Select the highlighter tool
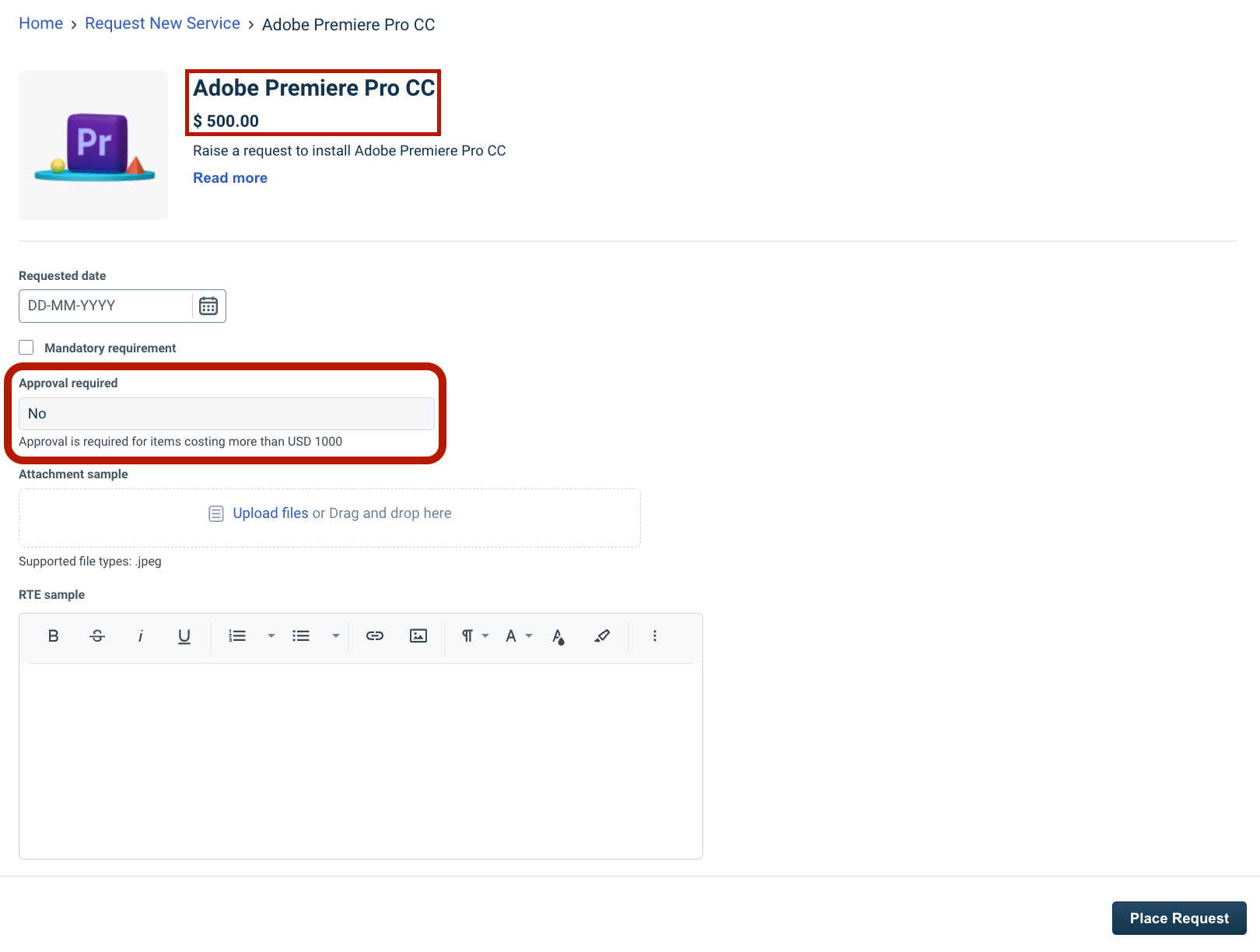Image resolution: width=1260 pixels, height=952 pixels. point(602,636)
